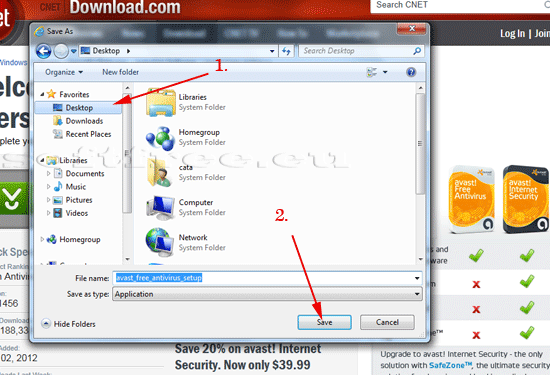550x375 pixels.
Task: Expand the Homegroup tree node
Action: pyautogui.click(x=42, y=240)
